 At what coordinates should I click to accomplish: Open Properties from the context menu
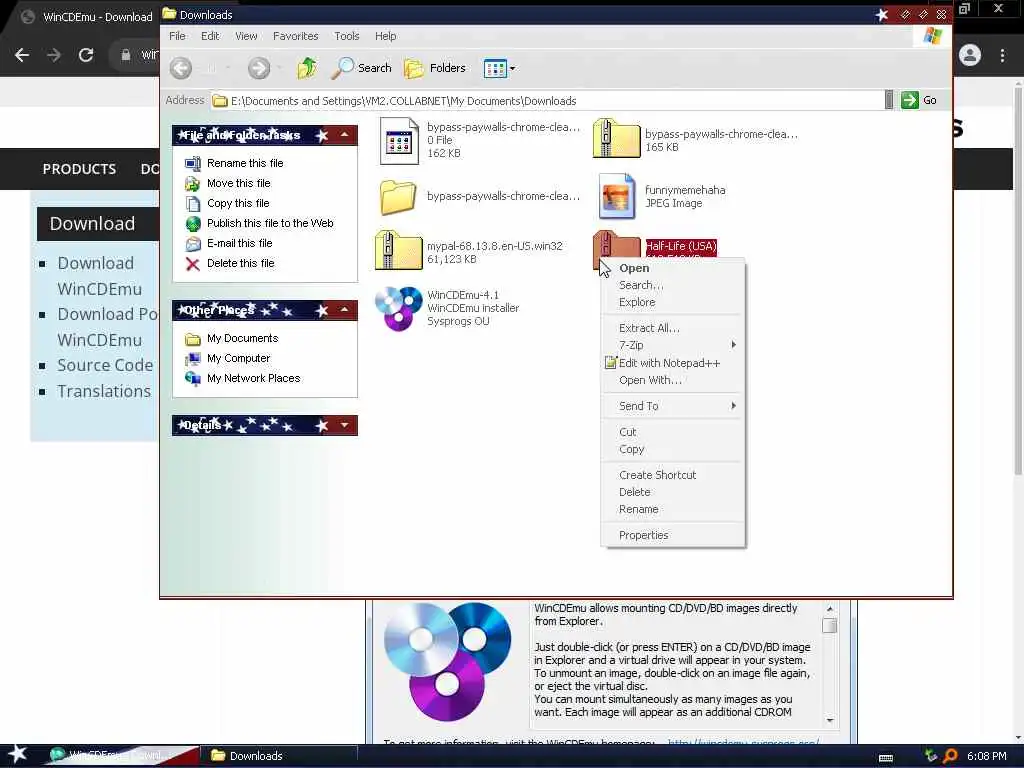coord(673,536)
